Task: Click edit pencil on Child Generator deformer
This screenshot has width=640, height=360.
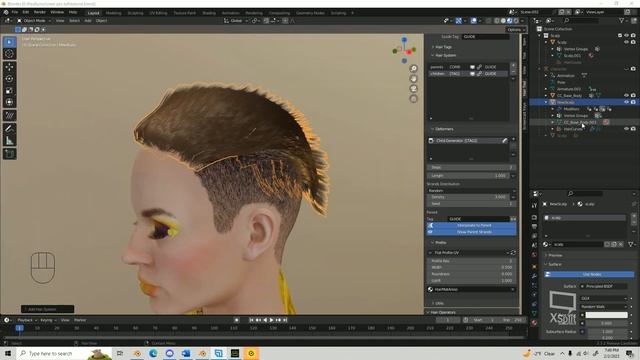Action: (x=504, y=140)
